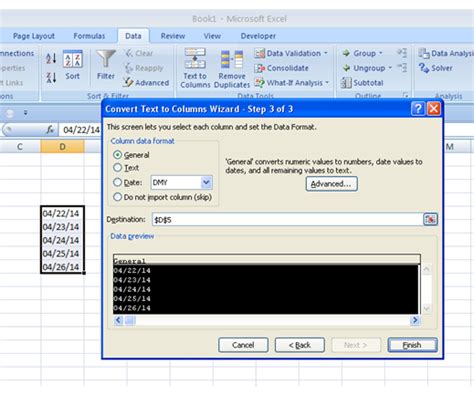This screenshot has width=474, height=395.
Task: Switch to the Review tab
Action: tap(173, 36)
